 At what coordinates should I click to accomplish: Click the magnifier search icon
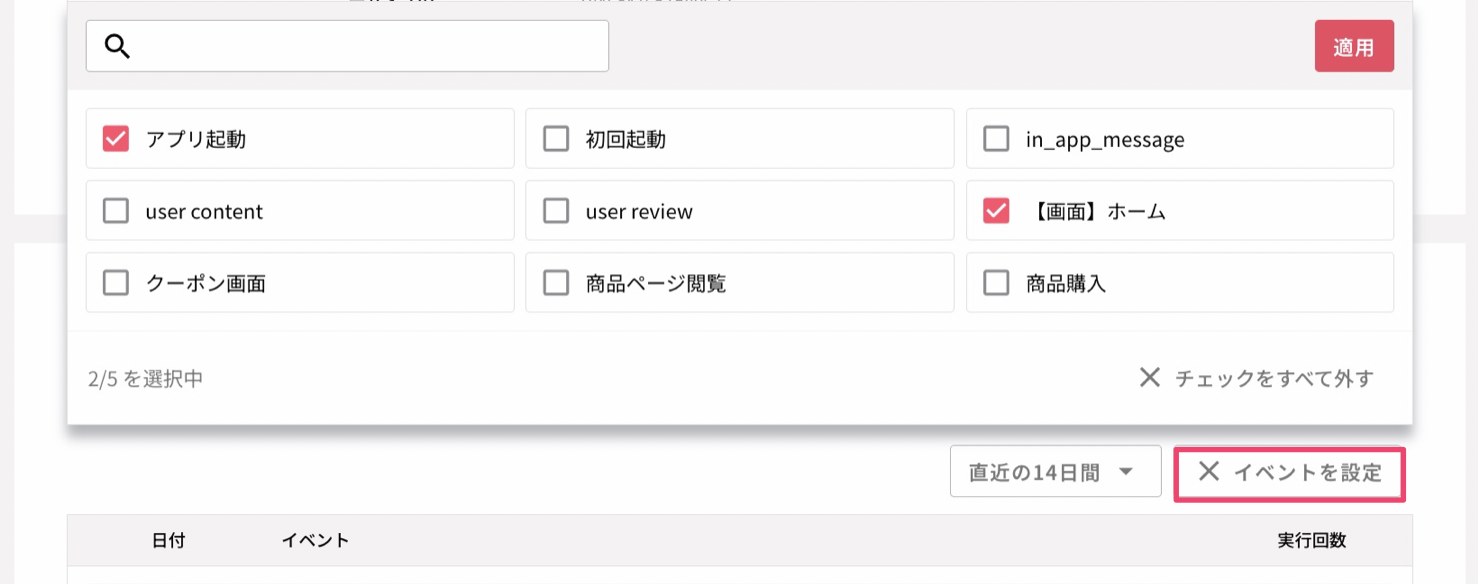[x=117, y=46]
